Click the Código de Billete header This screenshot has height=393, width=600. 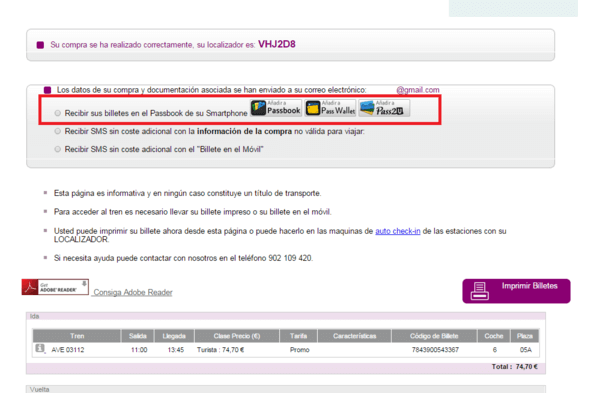click(x=434, y=336)
